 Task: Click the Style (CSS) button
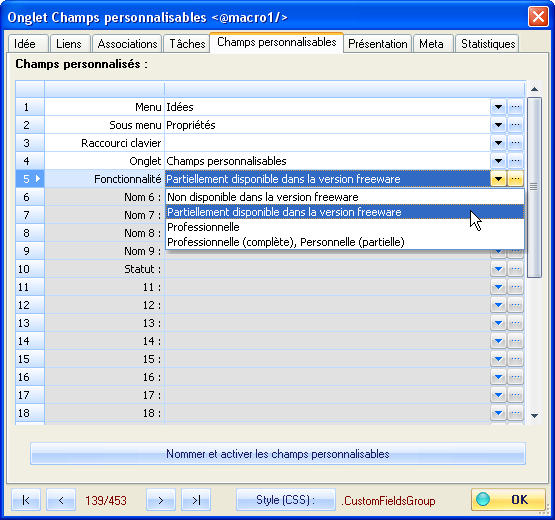pyautogui.click(x=286, y=500)
